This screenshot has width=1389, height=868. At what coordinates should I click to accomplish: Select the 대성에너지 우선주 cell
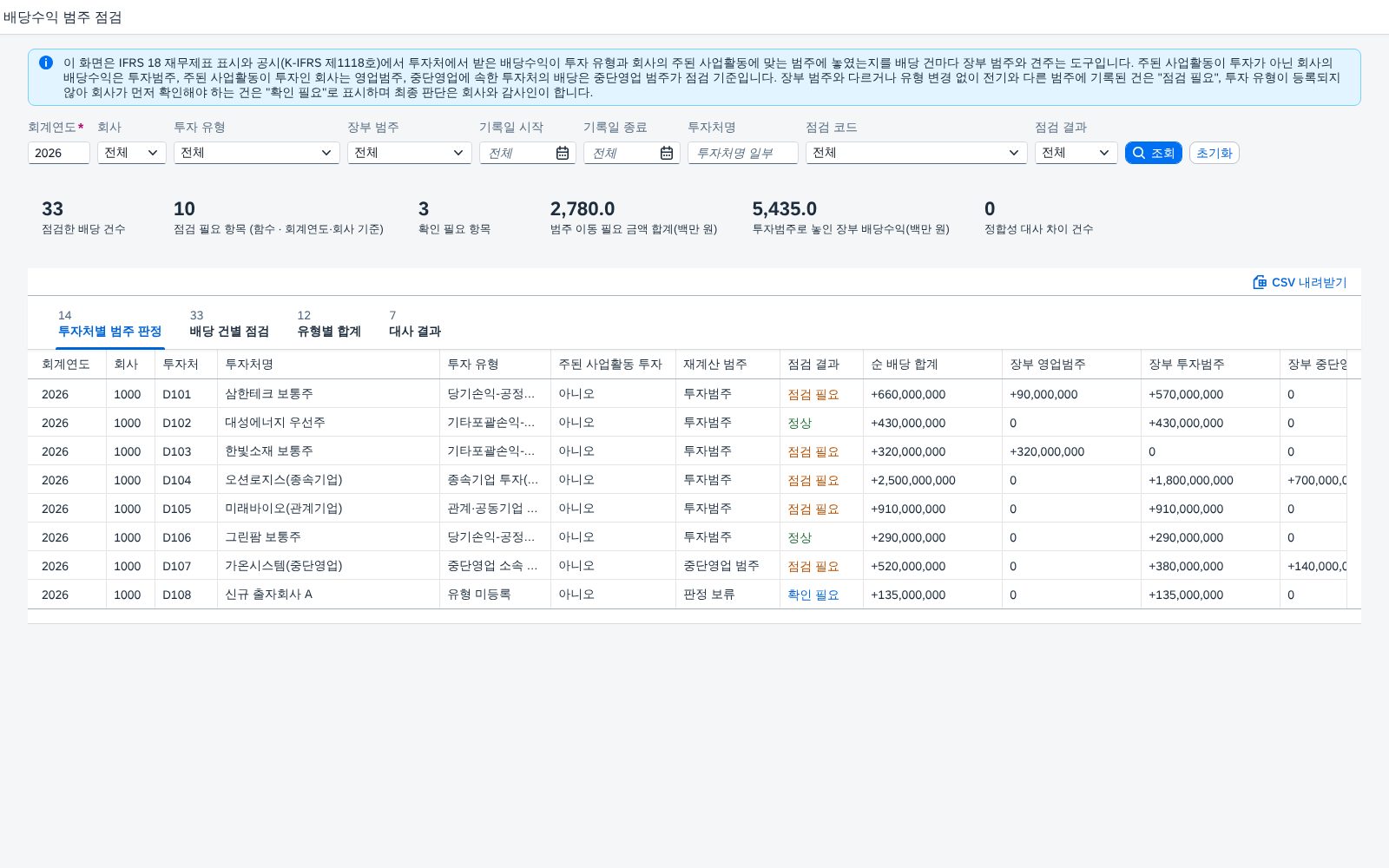(x=328, y=423)
